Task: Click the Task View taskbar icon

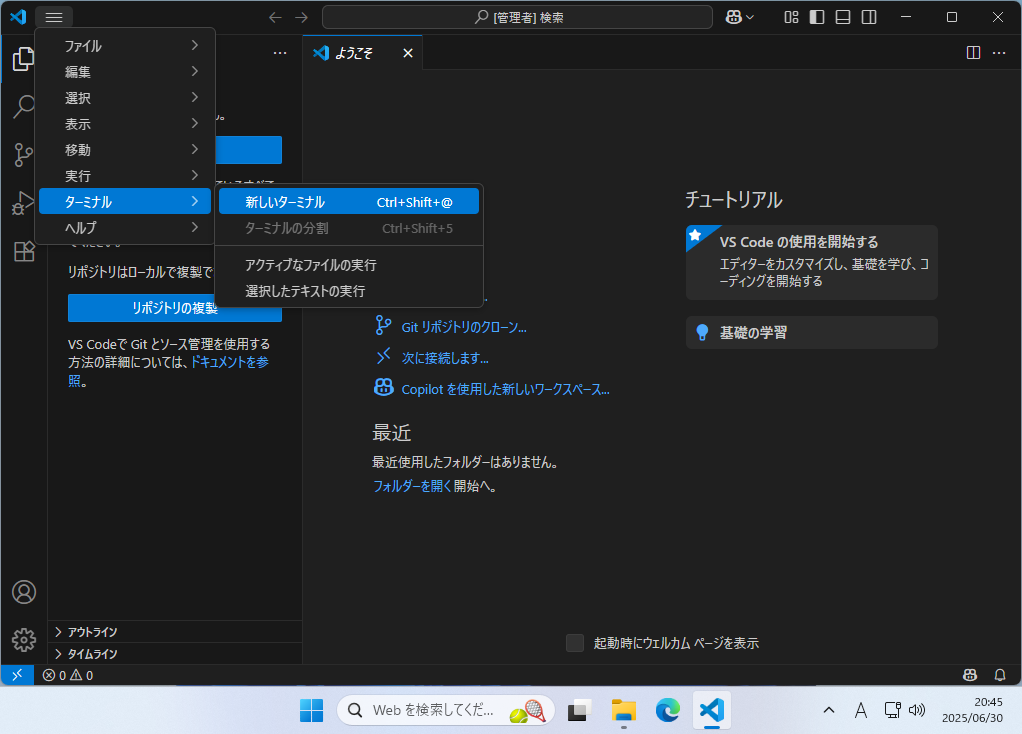Action: pos(578,710)
